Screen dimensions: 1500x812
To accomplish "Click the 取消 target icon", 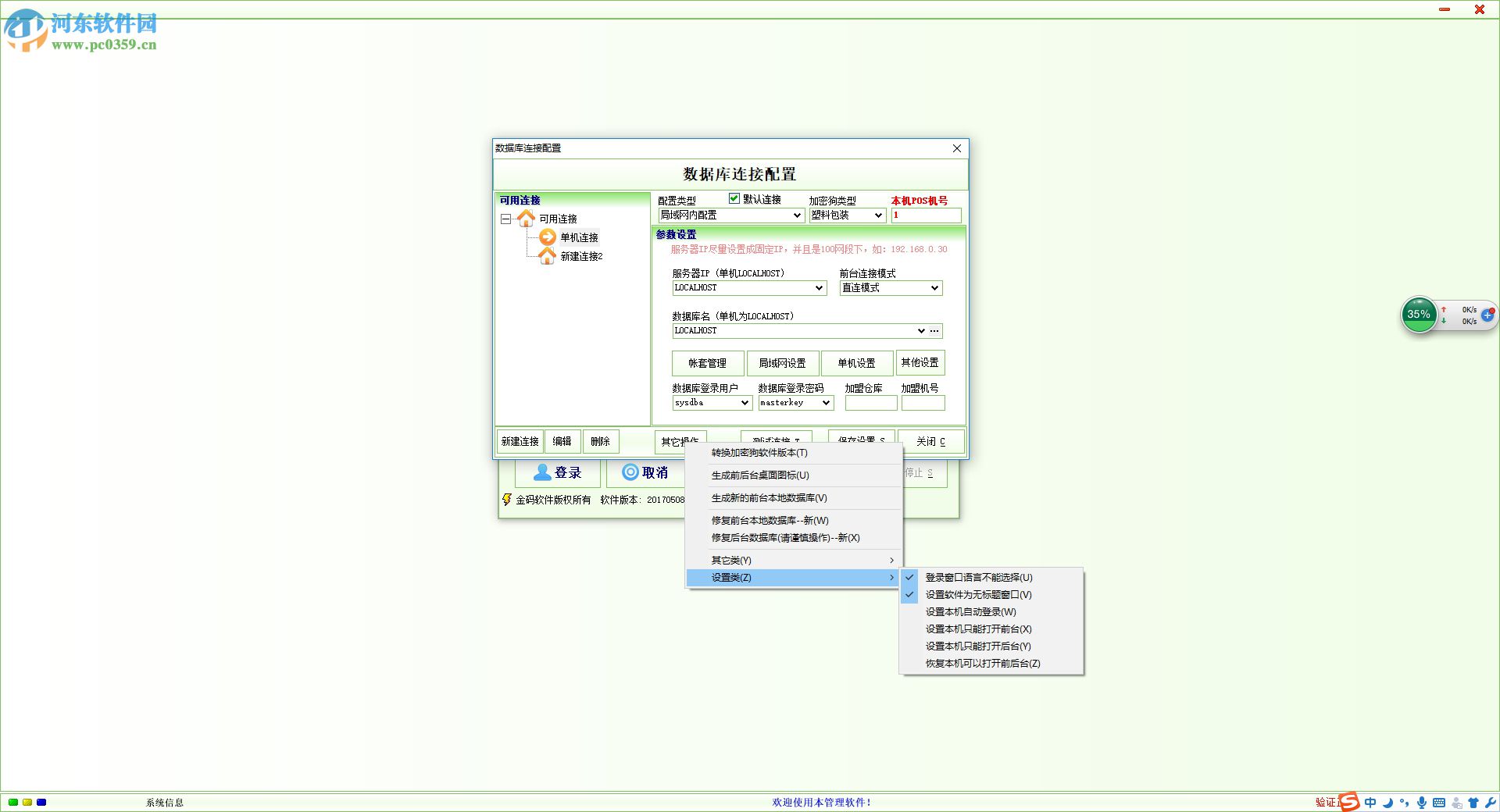I will point(630,472).
